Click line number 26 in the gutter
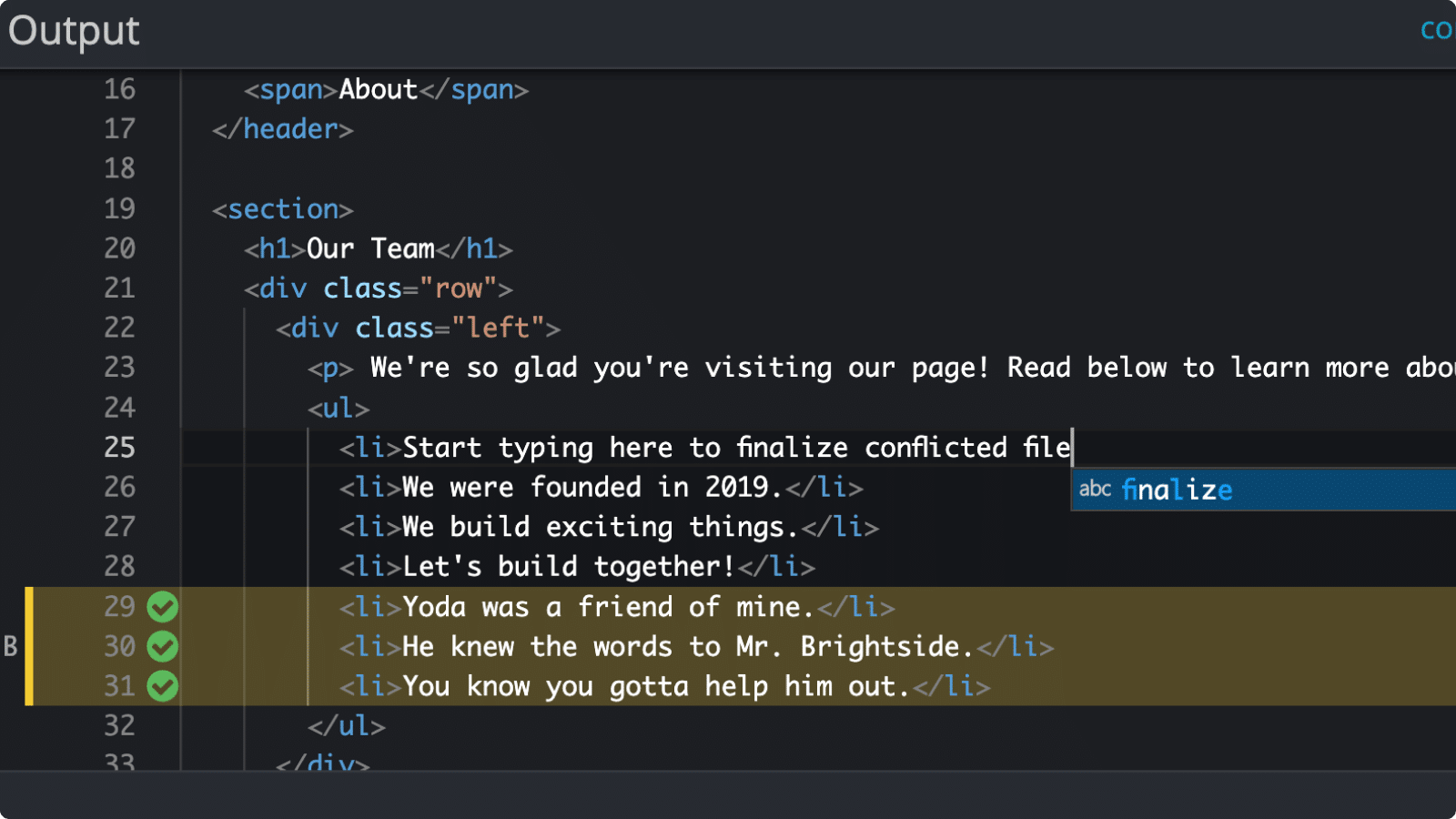 119,487
